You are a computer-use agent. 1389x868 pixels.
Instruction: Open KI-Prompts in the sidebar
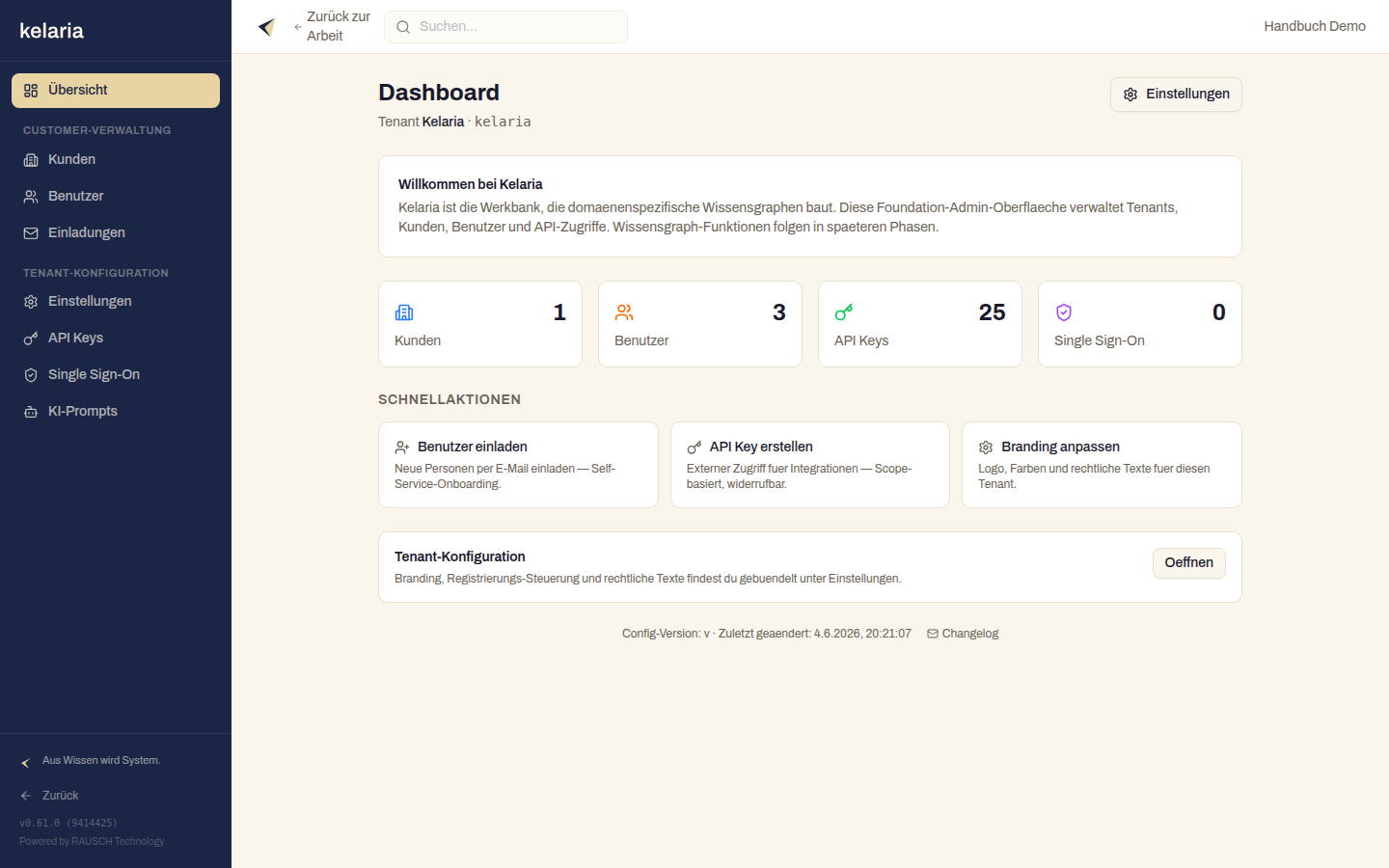click(116, 412)
